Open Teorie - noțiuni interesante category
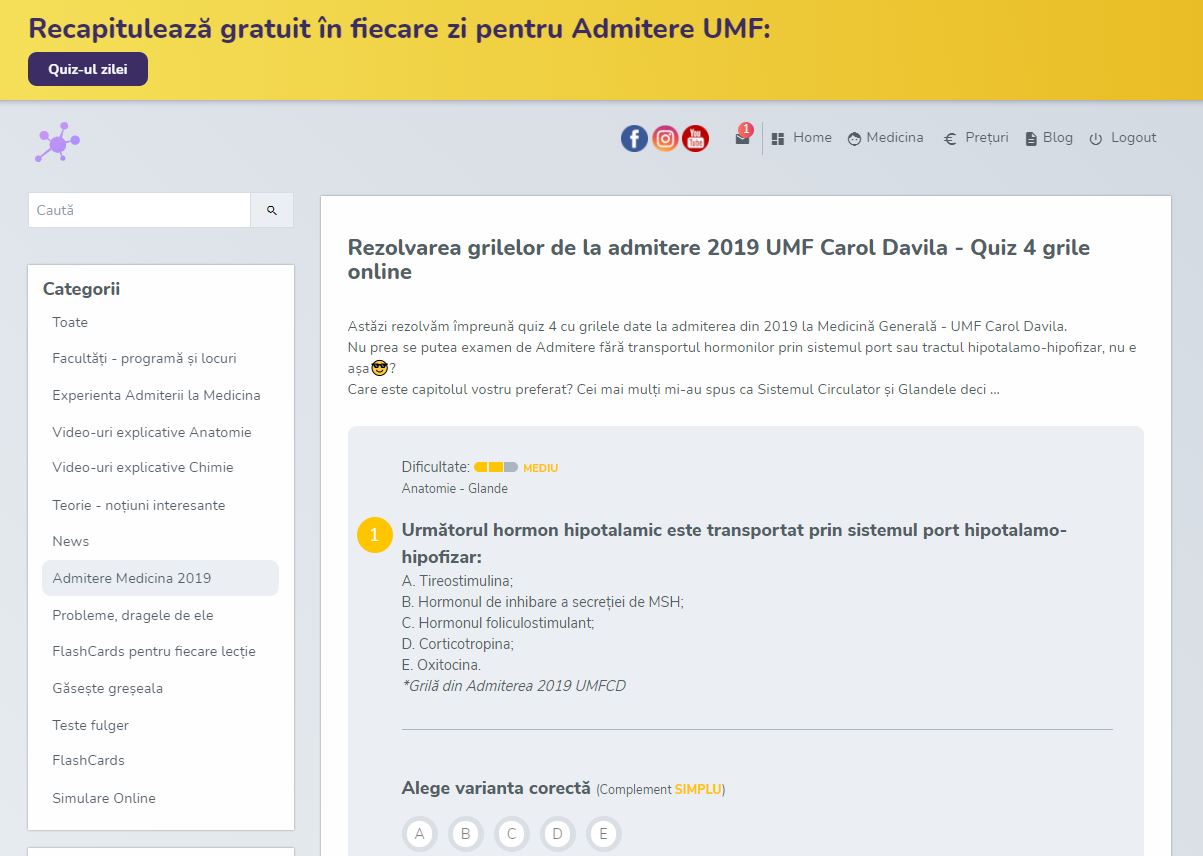The width and height of the screenshot is (1203, 856). tap(139, 505)
